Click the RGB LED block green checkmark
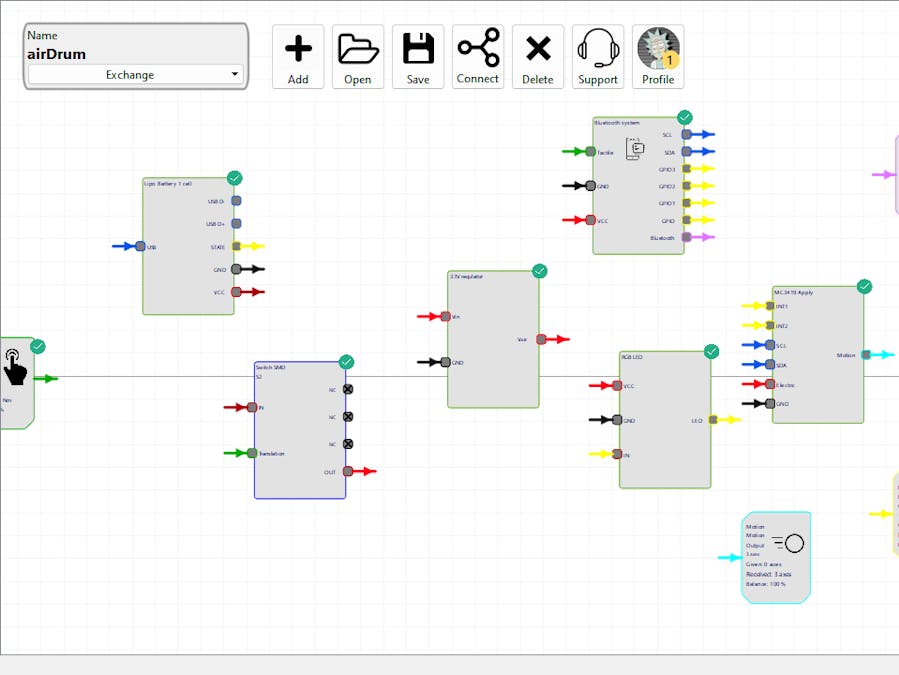The image size is (899, 675). click(x=711, y=351)
